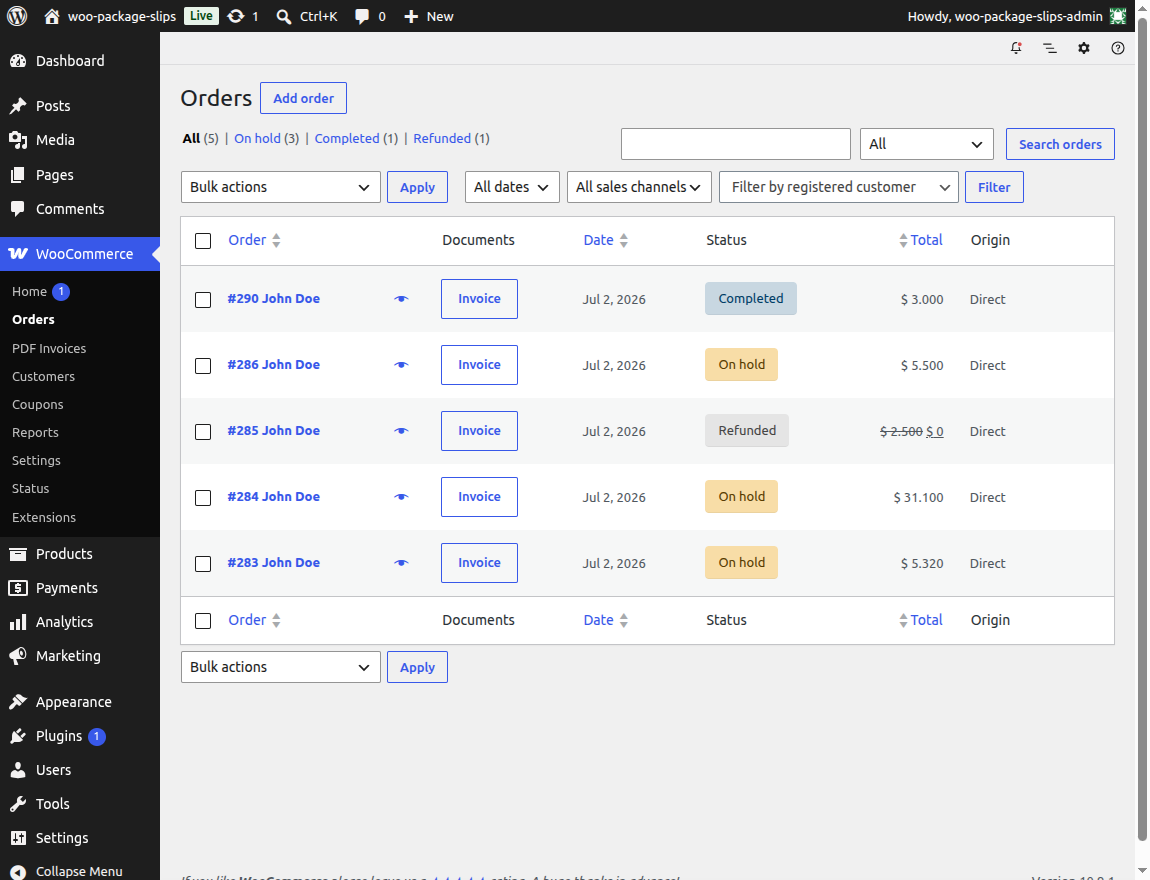Click the Marketing megaphone icon
The height and width of the screenshot is (880, 1150).
point(18,656)
